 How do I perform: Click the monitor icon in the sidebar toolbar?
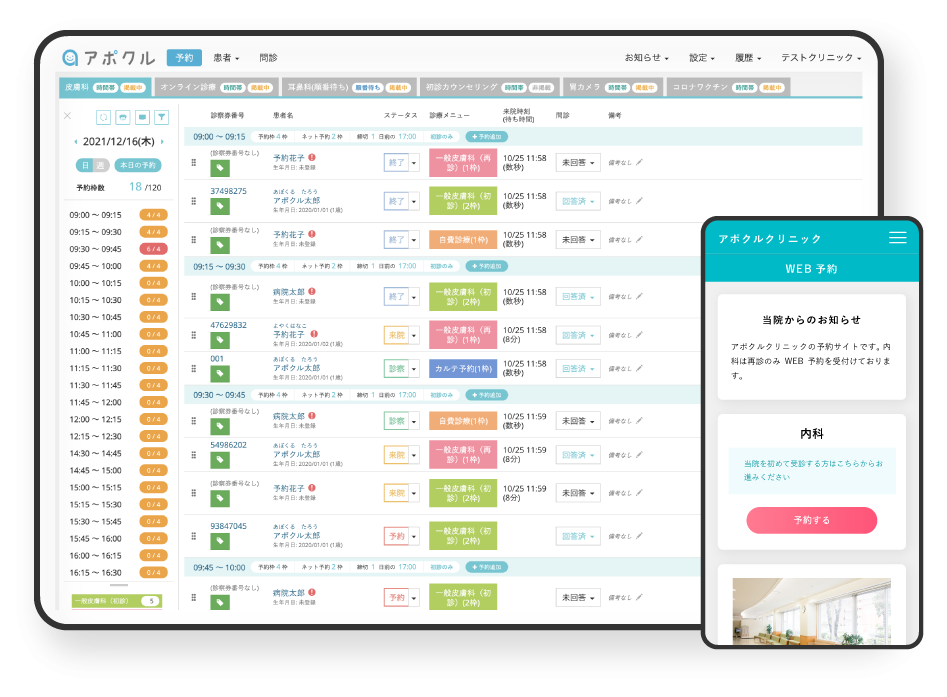pyautogui.click(x=143, y=116)
